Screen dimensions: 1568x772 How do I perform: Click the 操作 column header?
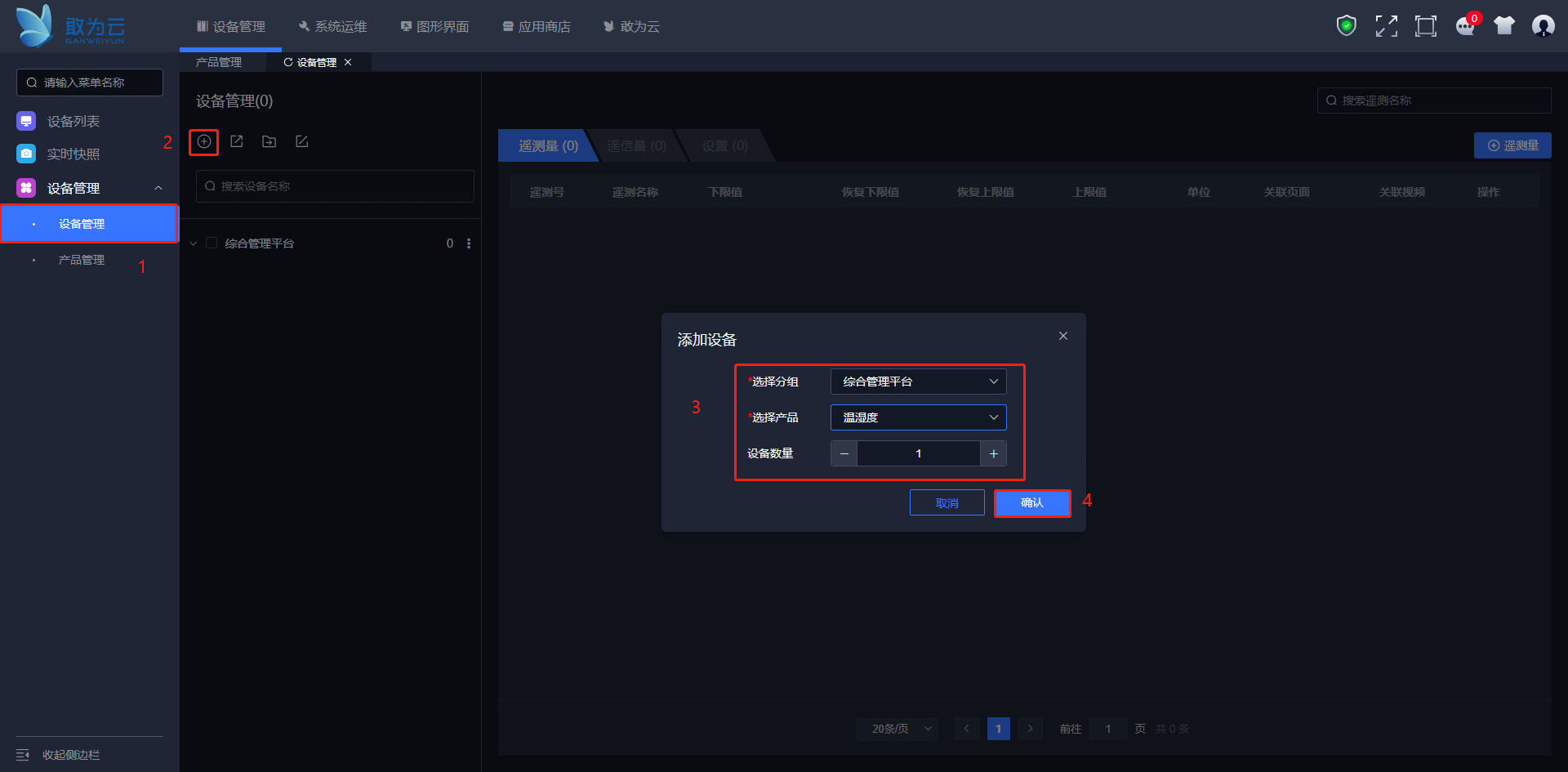pos(1489,192)
